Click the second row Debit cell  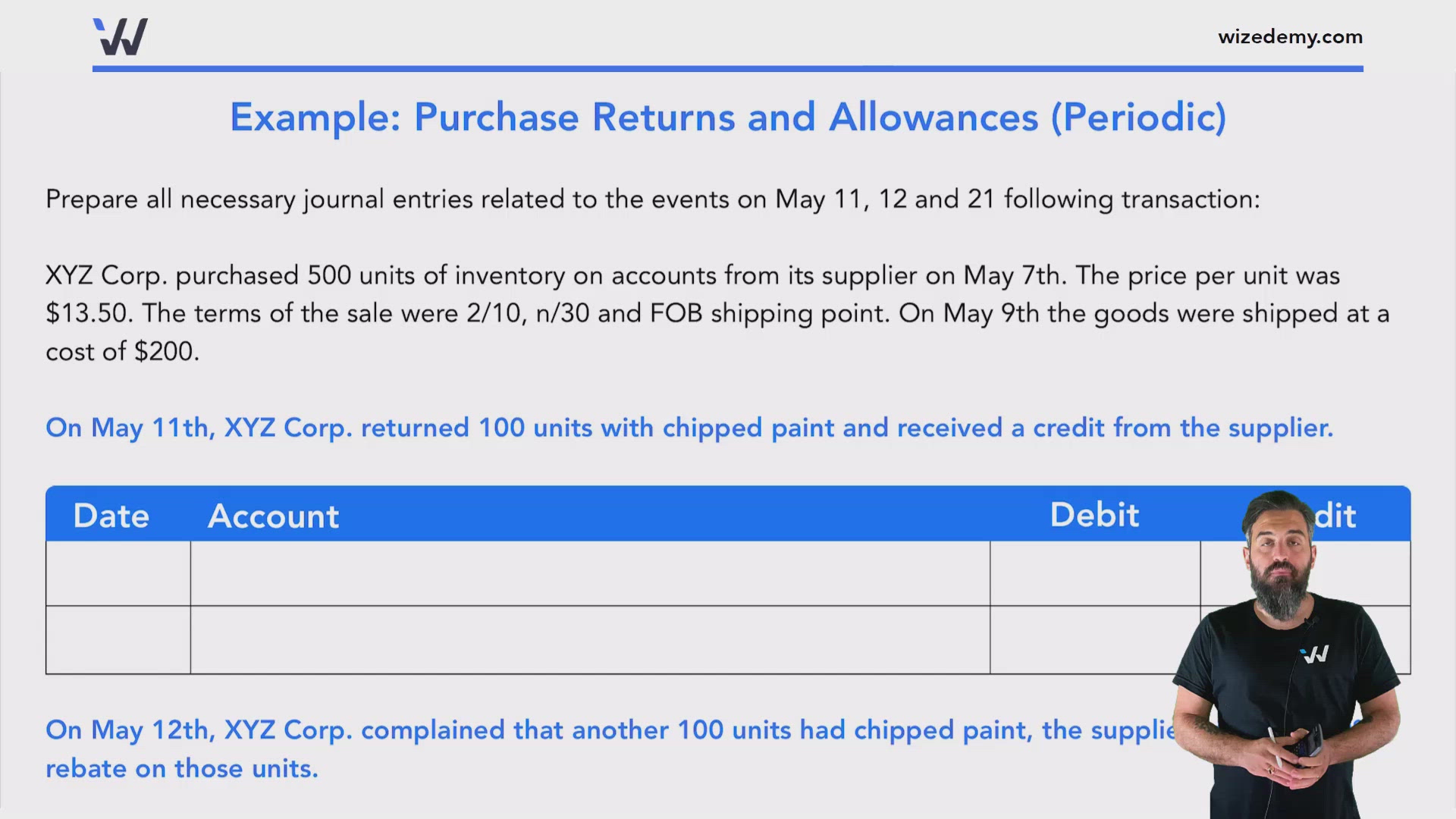tap(1095, 639)
